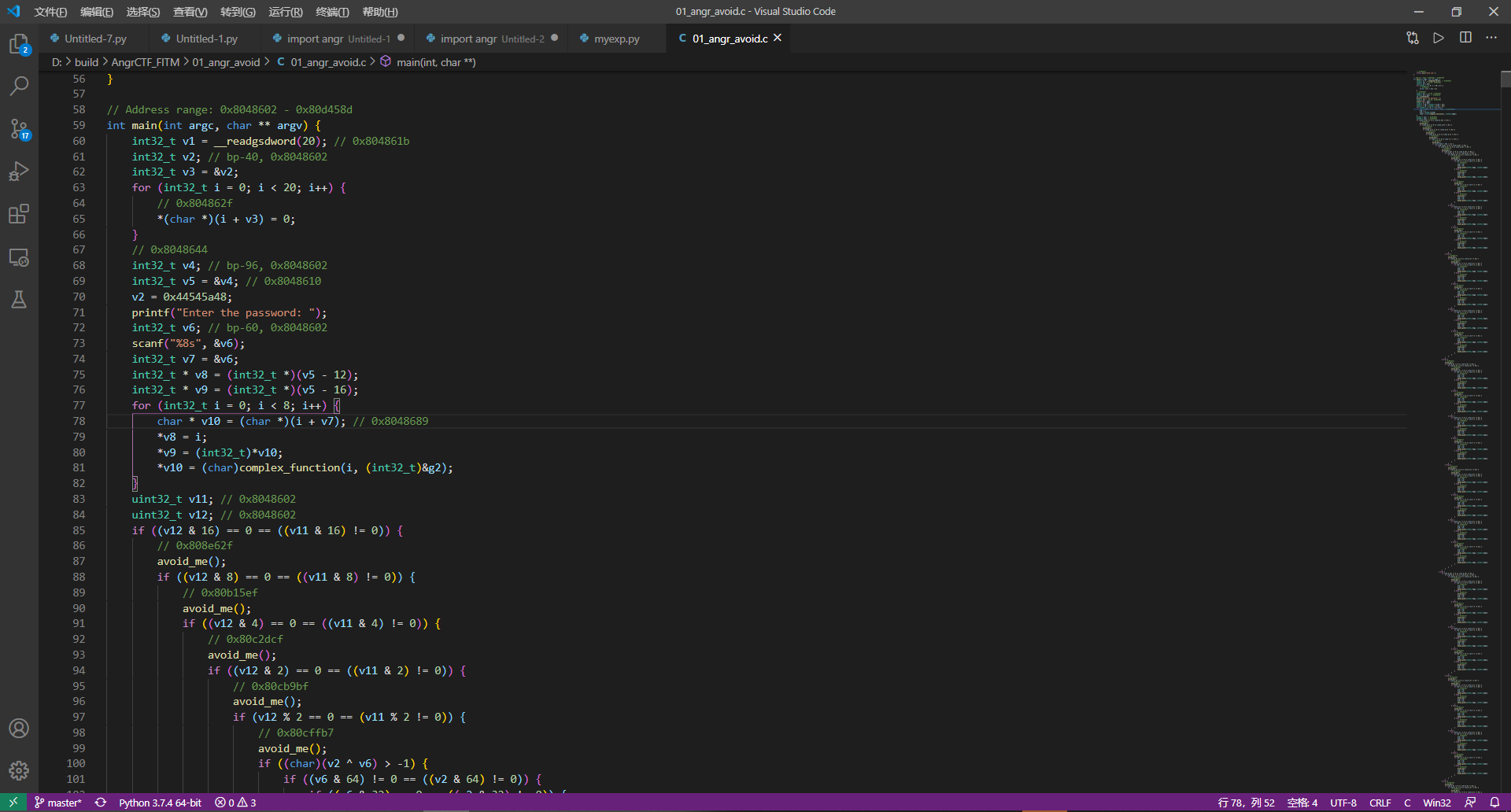Image resolution: width=1511 pixels, height=812 pixels.
Task: Open the Remote Explorer view
Action: (19, 257)
